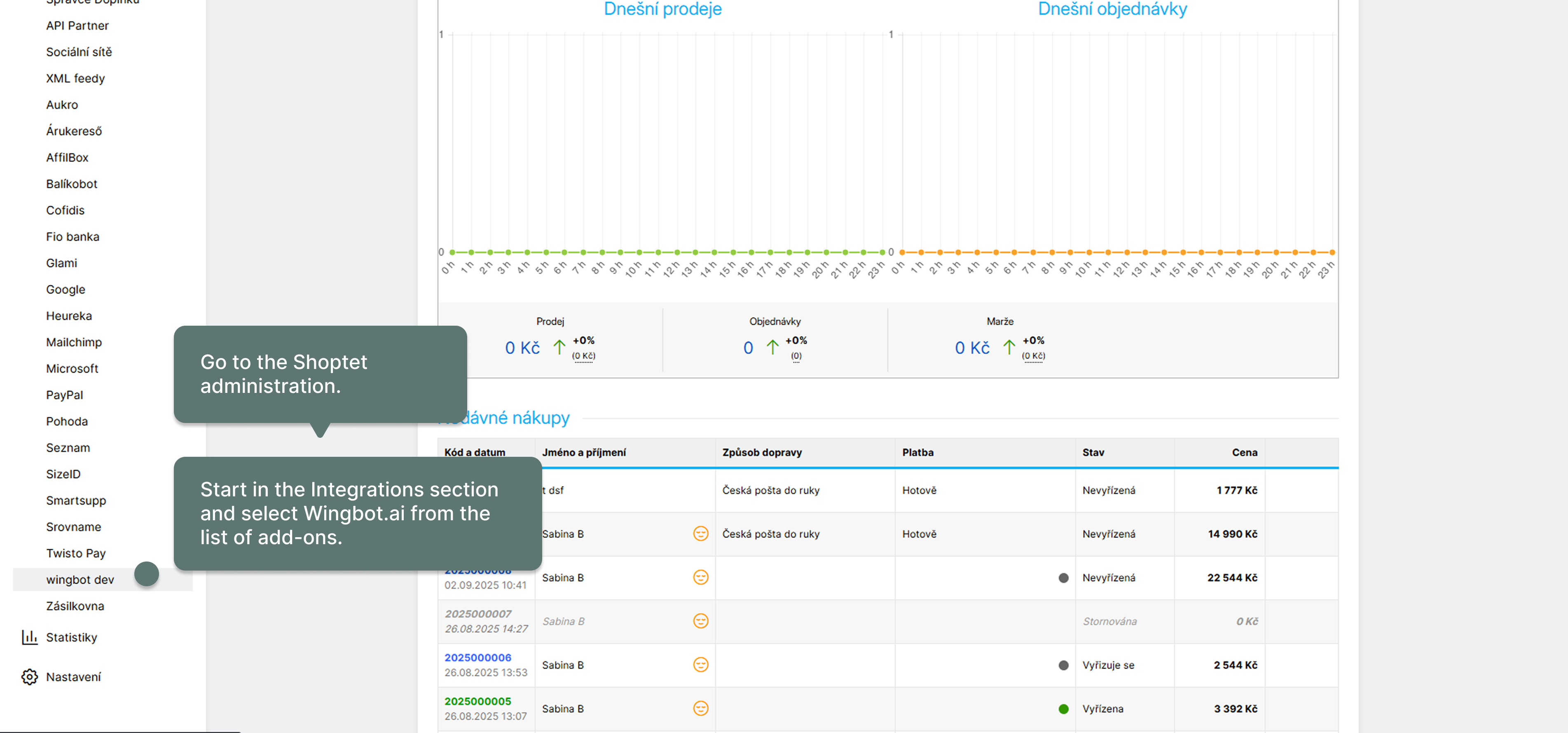Open Zásilkovna integration
The width and height of the screenshot is (1568, 733).
[75, 606]
